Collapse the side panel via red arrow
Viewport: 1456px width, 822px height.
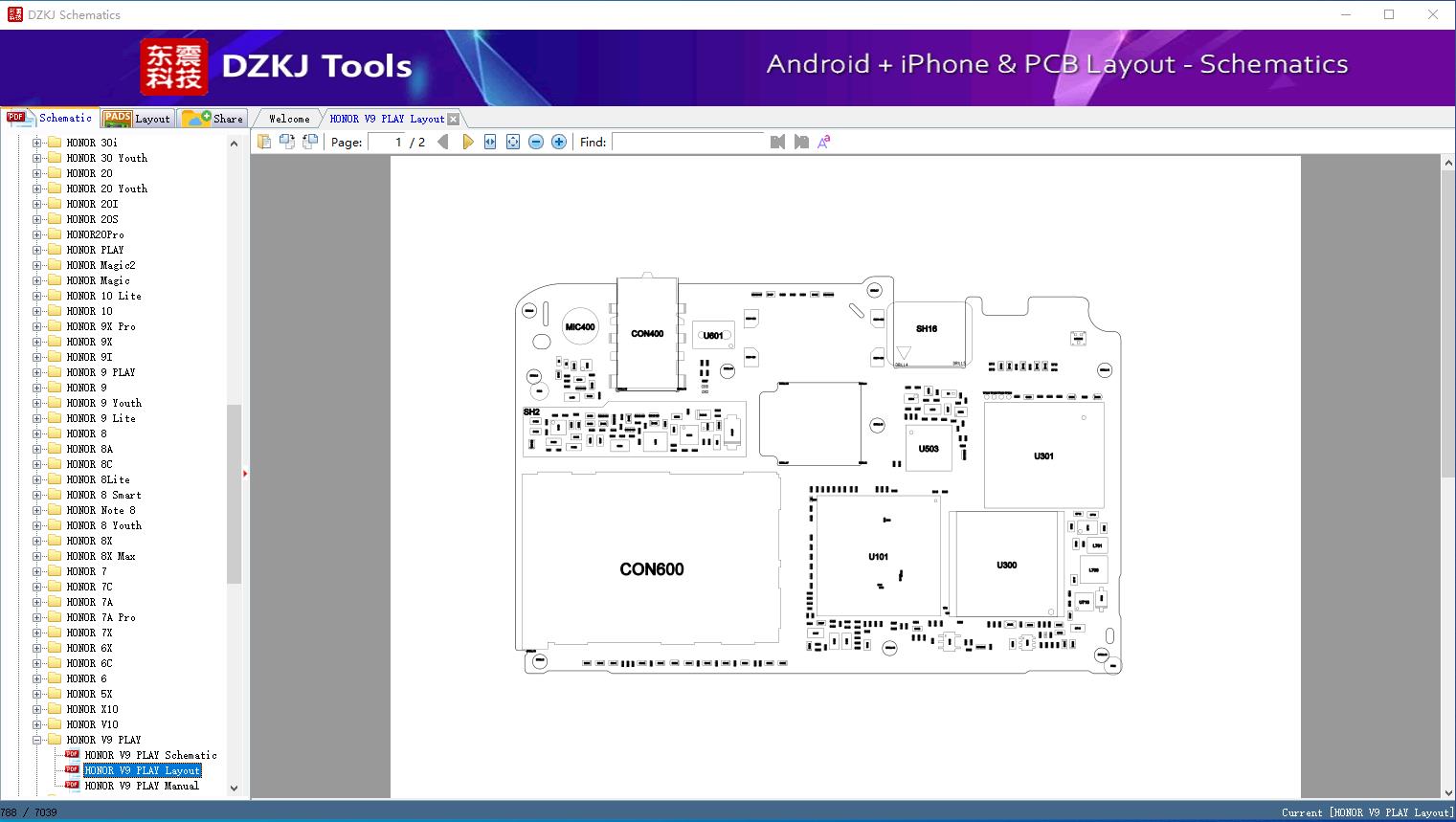(245, 473)
